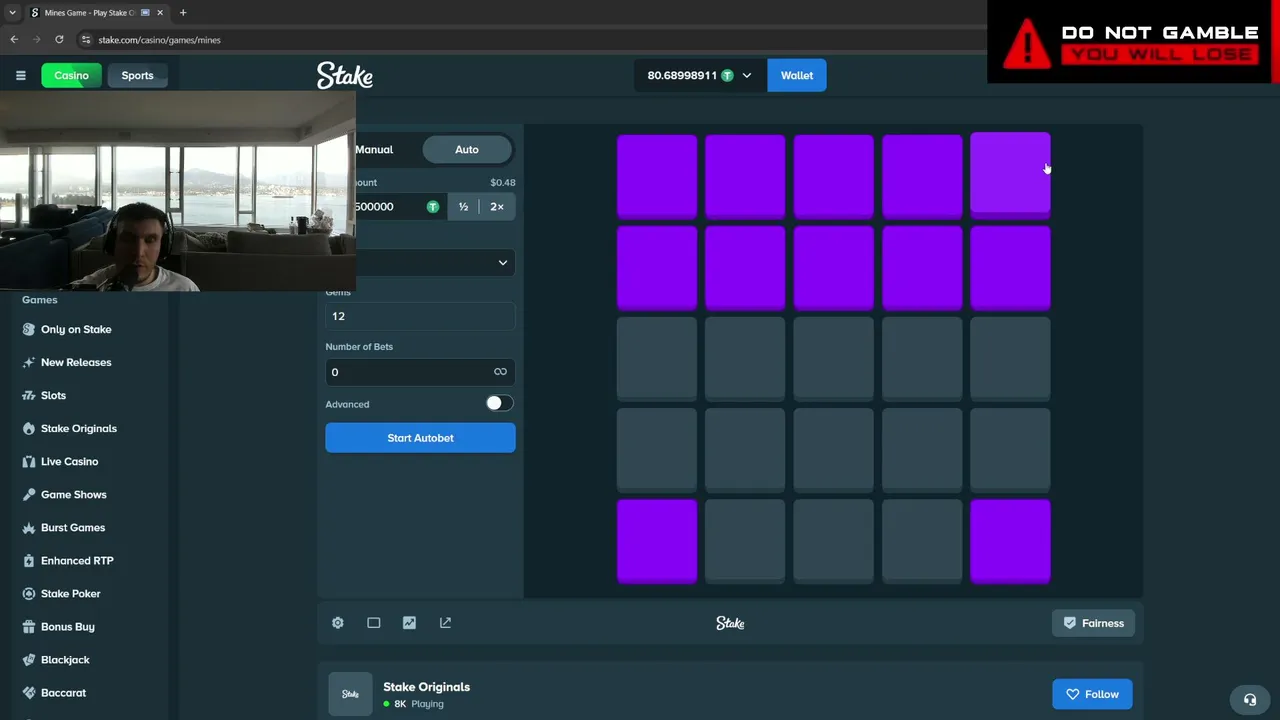
Task: Deselect the purple tile in row five, column one
Action: 657,541
